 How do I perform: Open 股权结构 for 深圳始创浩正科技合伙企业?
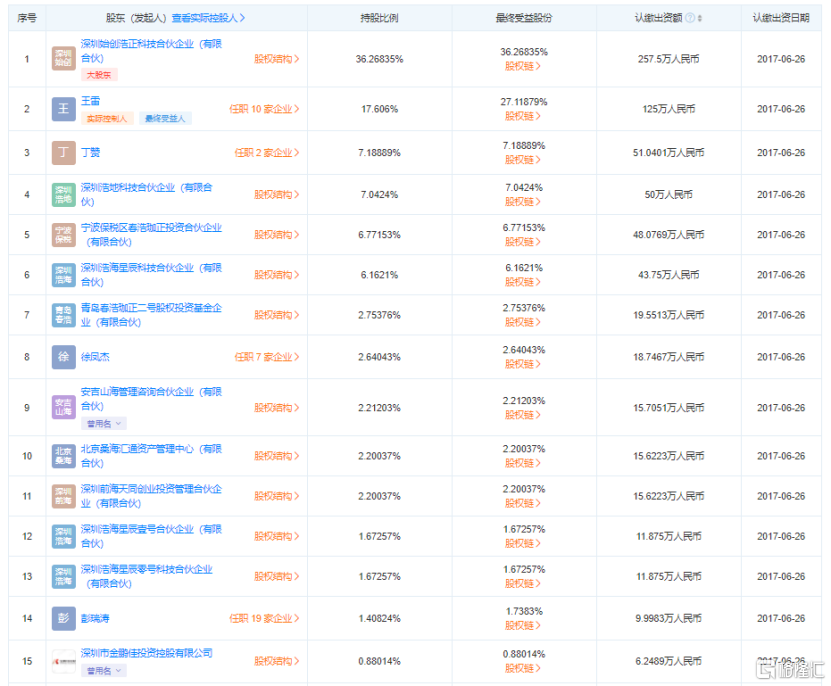pos(276,59)
